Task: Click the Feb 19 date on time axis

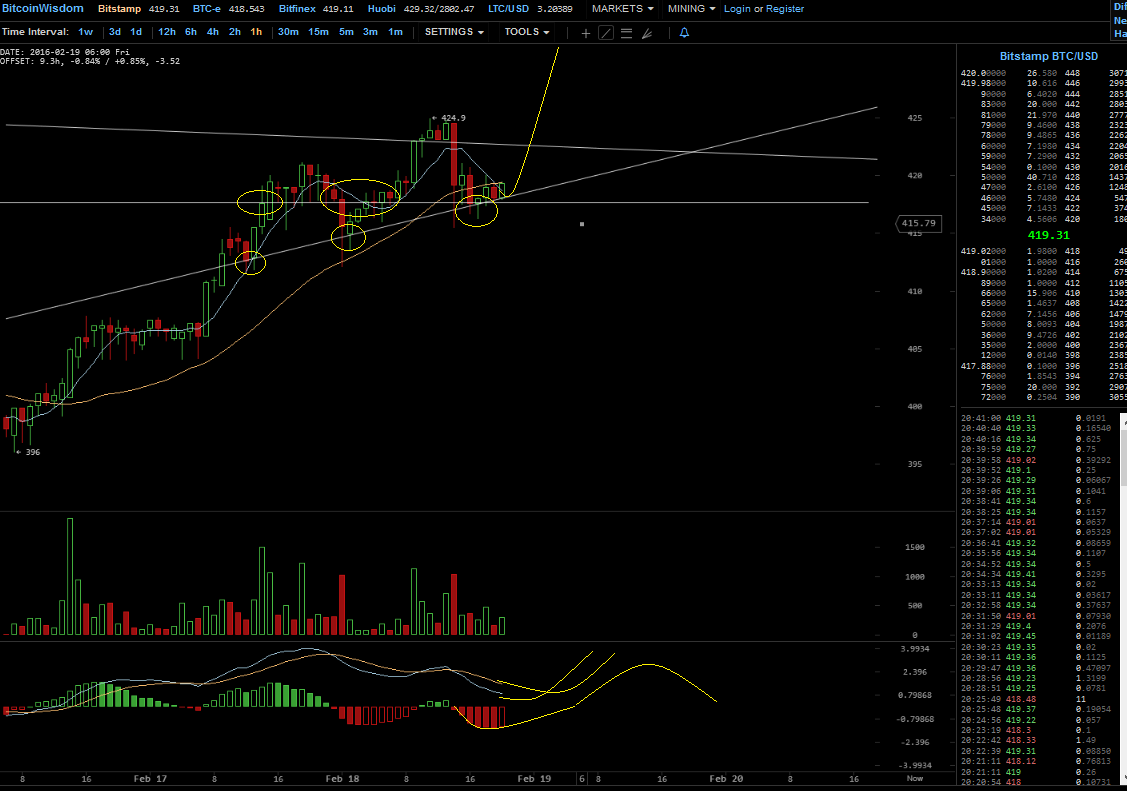Action: (534, 779)
